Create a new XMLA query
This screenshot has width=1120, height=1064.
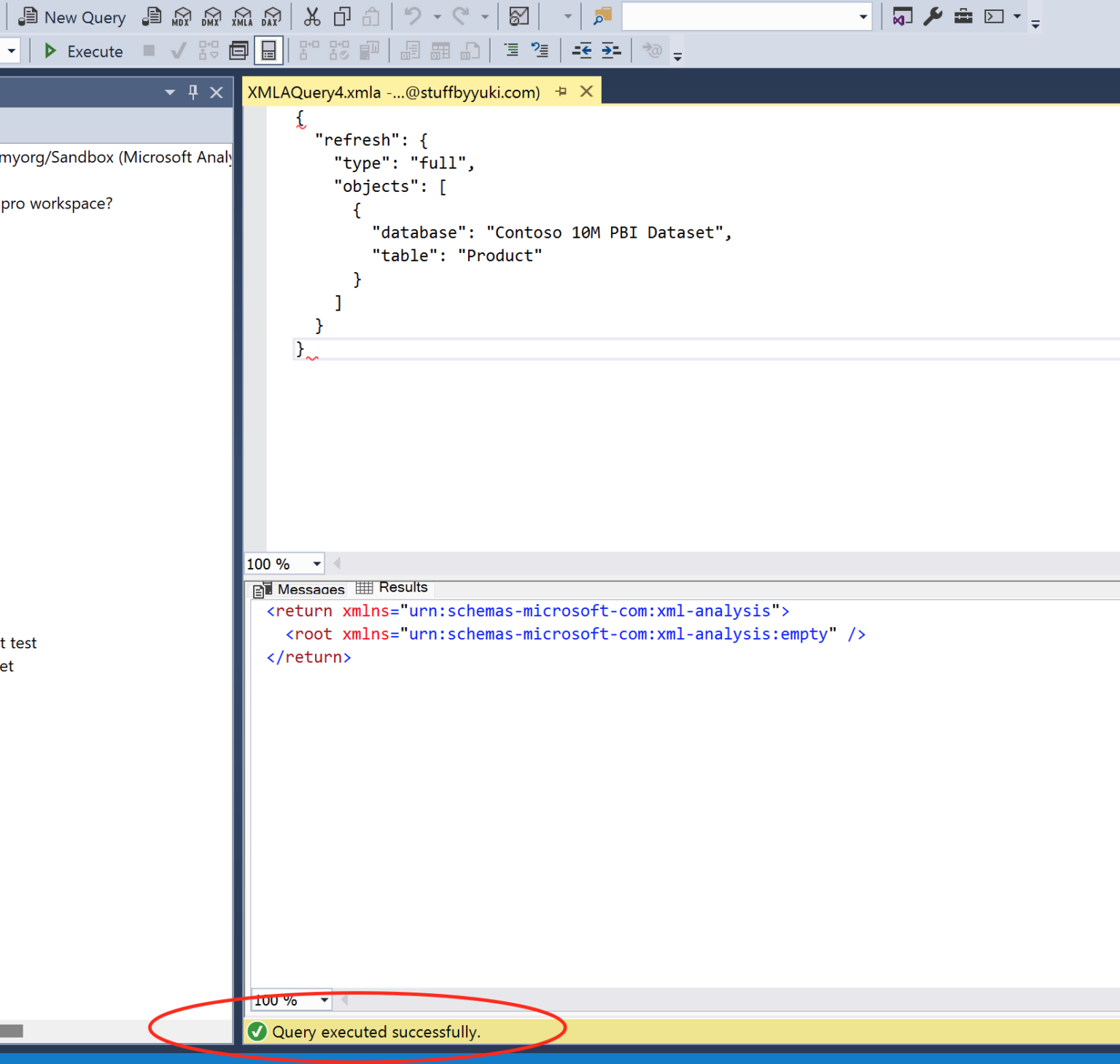242,16
